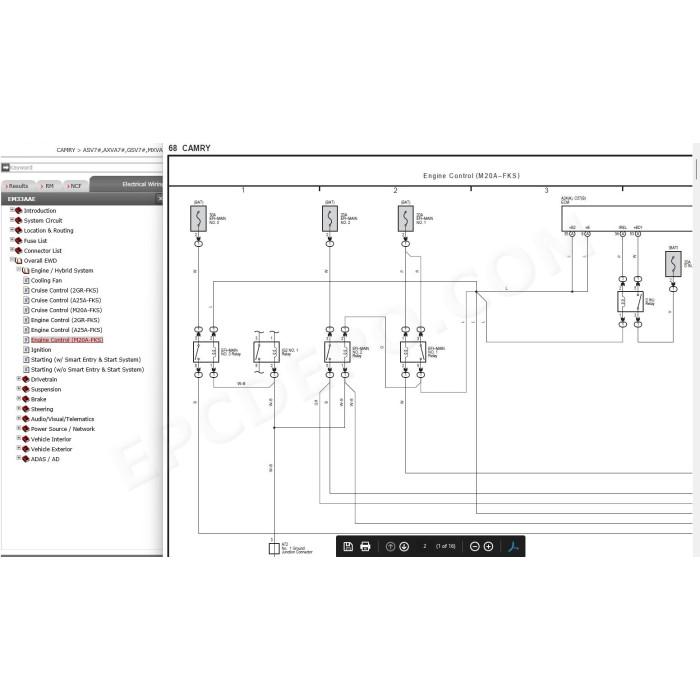The height and width of the screenshot is (700, 700).
Task: Go to previous page with up arrow
Action: 390,546
